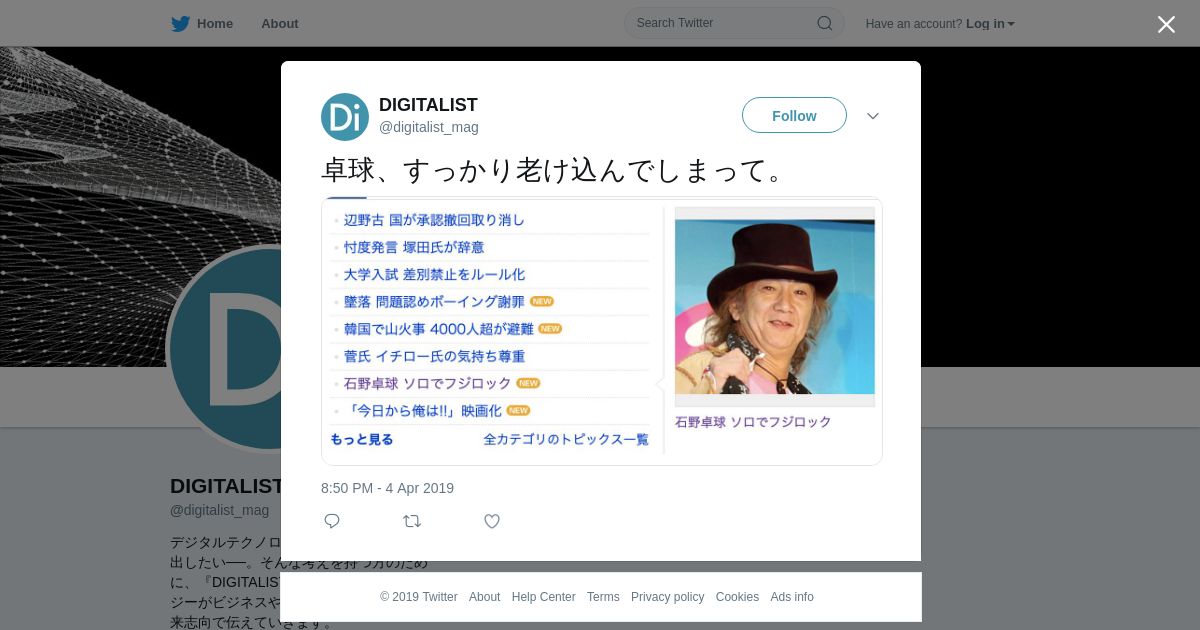1200x630 pixels.
Task: Click the tweet timestamp 8:50 PM
Action: point(387,488)
